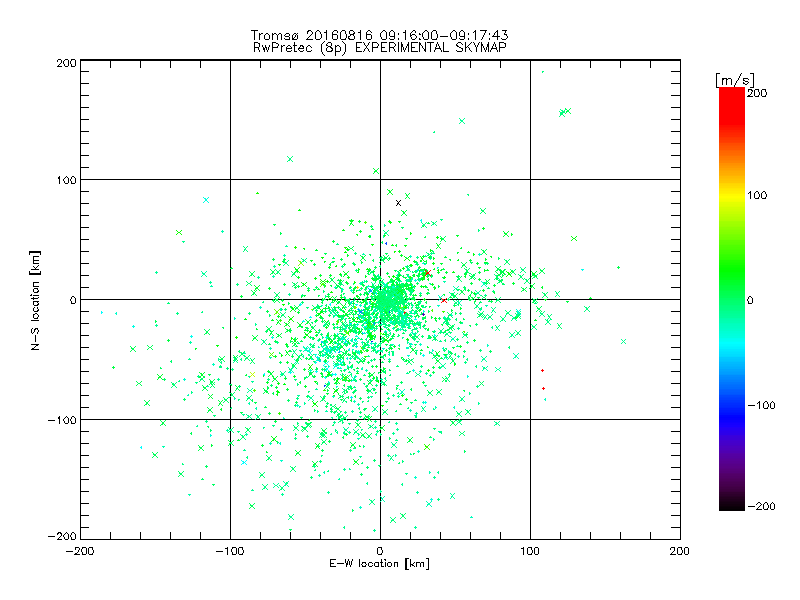
Task: Click the 'E-W location [km]' axis label
Action: tap(379, 564)
